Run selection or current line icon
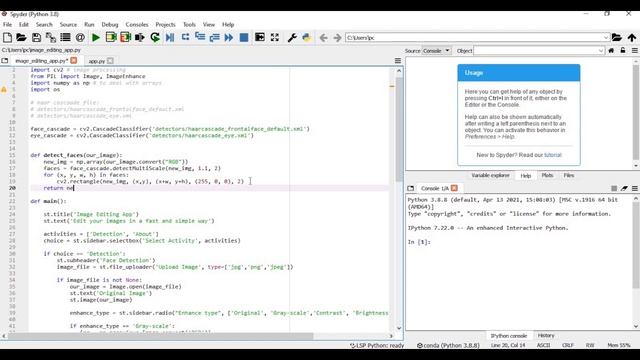Screen dimensions: 640x360 tap(140, 38)
